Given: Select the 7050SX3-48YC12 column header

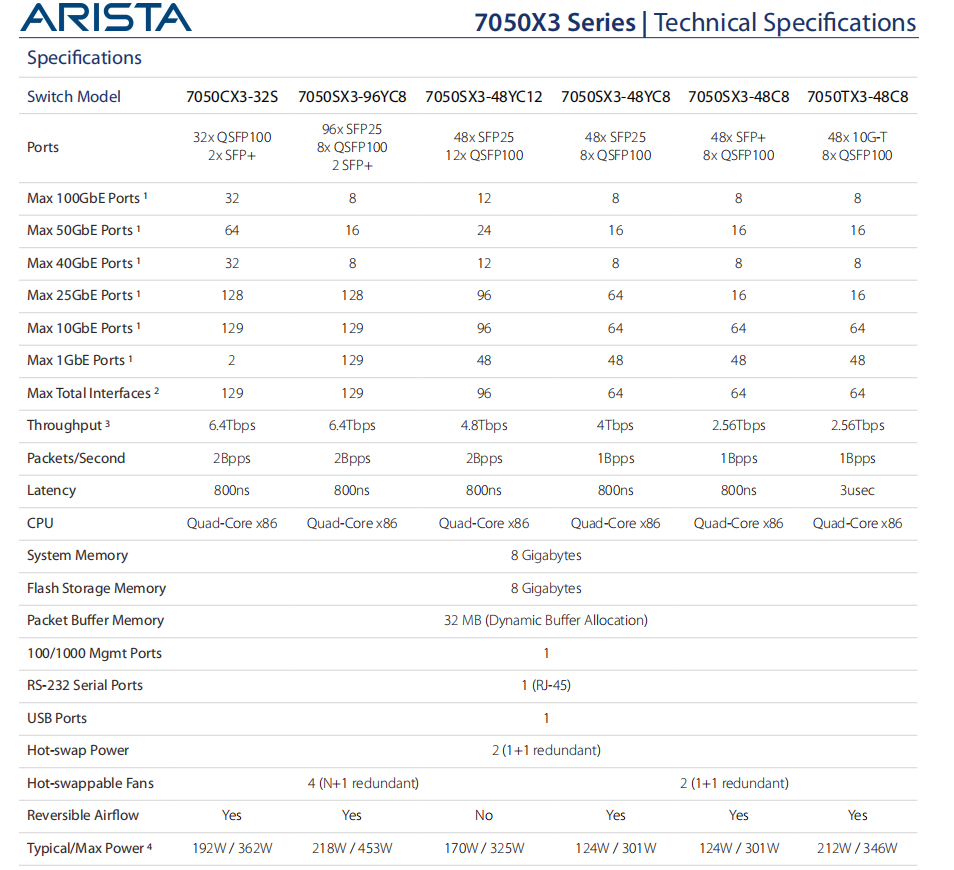Looking at the screenshot, I should tap(484, 97).
